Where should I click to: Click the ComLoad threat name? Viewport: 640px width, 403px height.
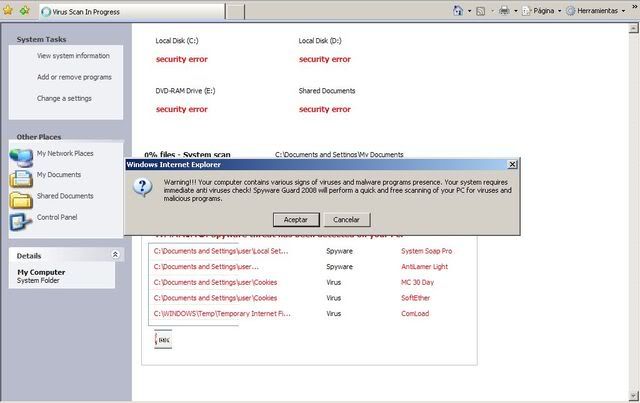pyautogui.click(x=415, y=314)
